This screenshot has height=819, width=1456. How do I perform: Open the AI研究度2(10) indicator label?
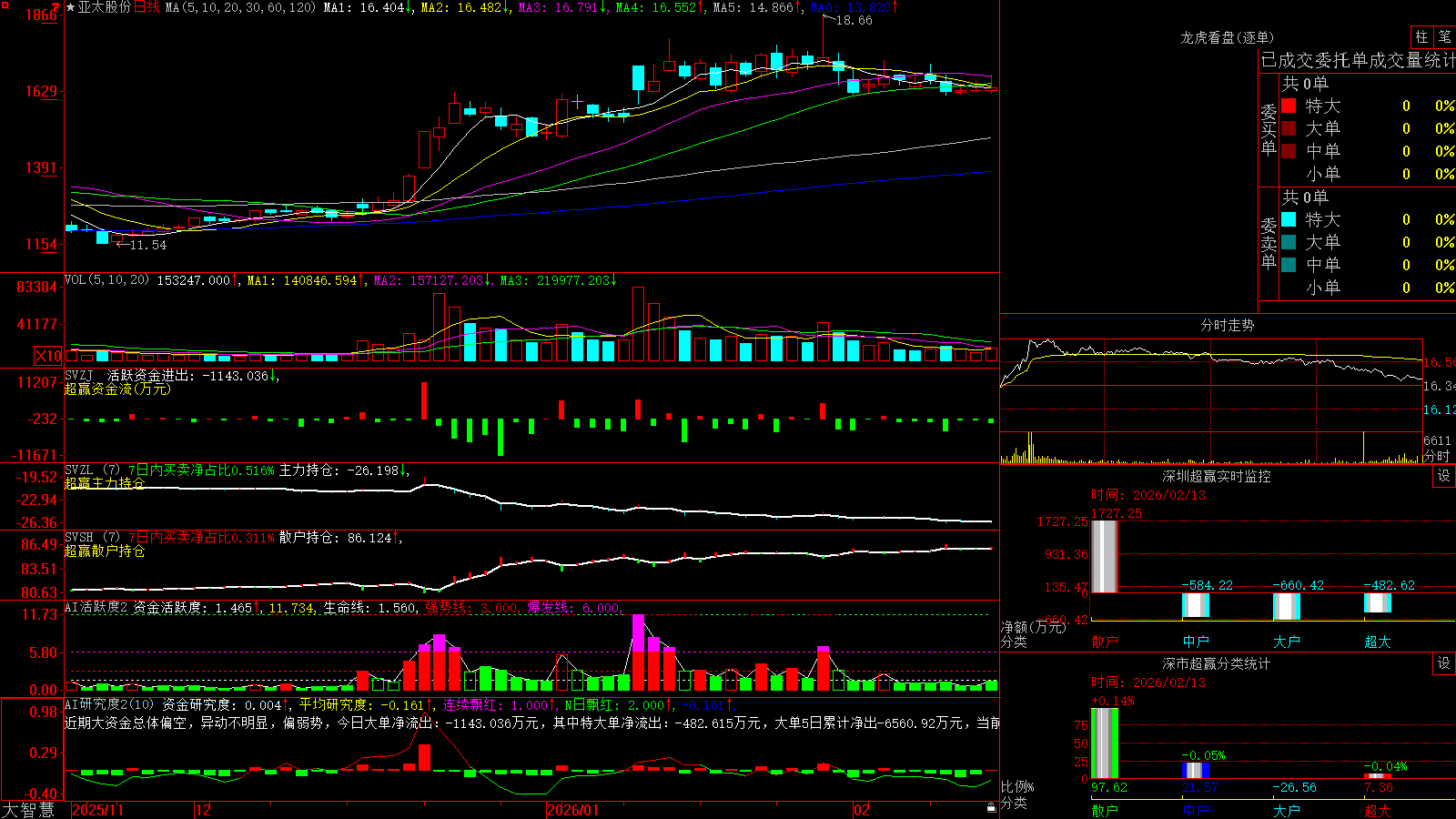[109, 704]
